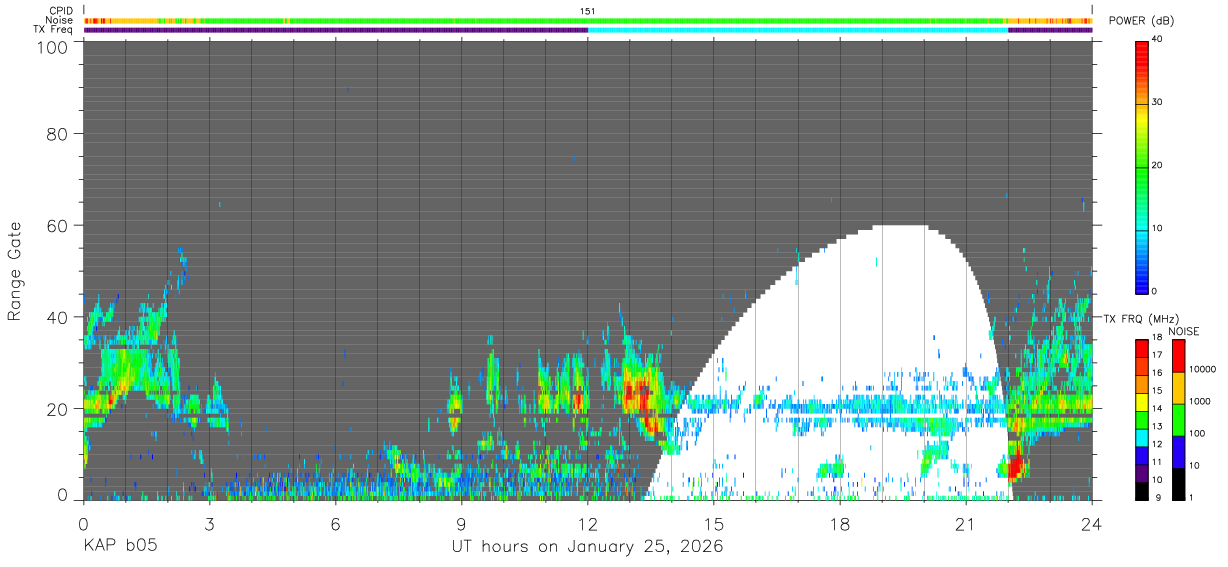Click the NOISE legend title

pos(1184,331)
